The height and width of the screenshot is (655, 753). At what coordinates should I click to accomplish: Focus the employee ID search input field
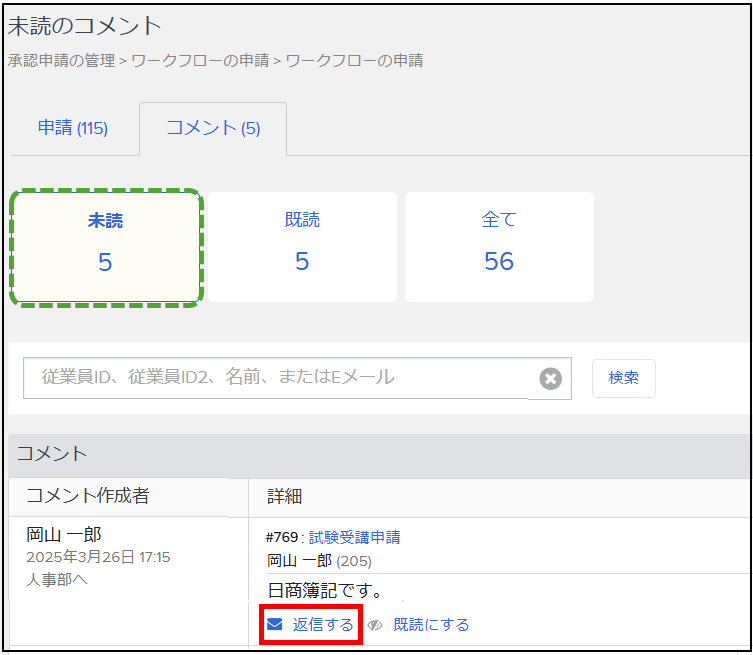(x=280, y=378)
